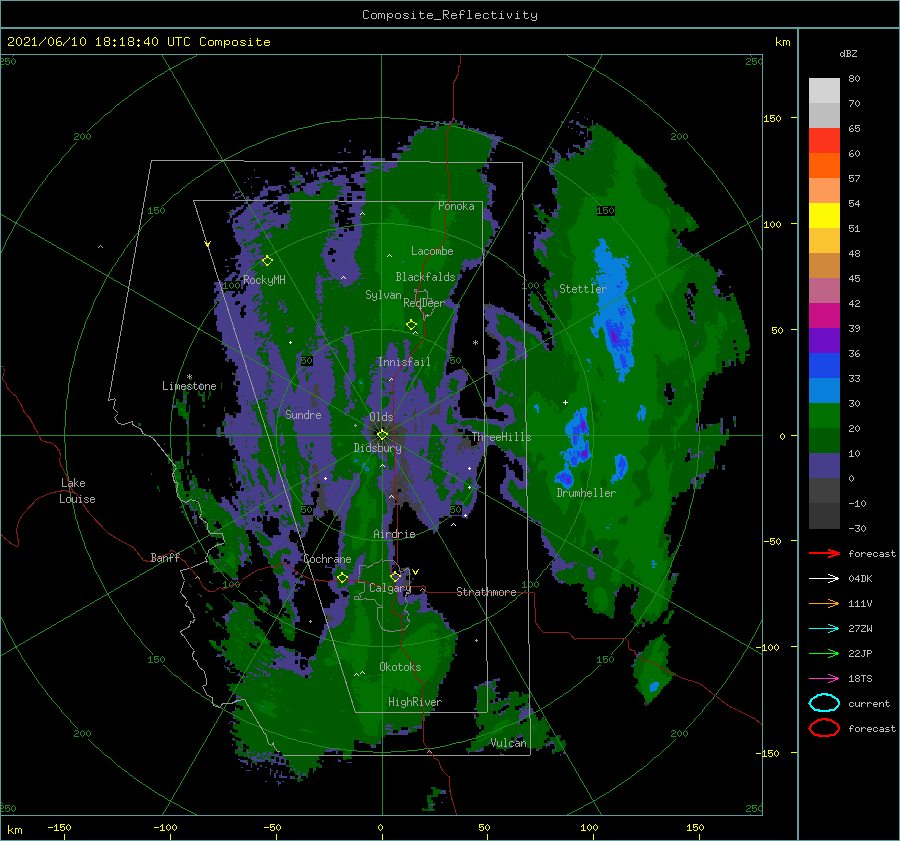
Task: Click the cyan 27ZW arrow legend icon
Action: [x=824, y=628]
